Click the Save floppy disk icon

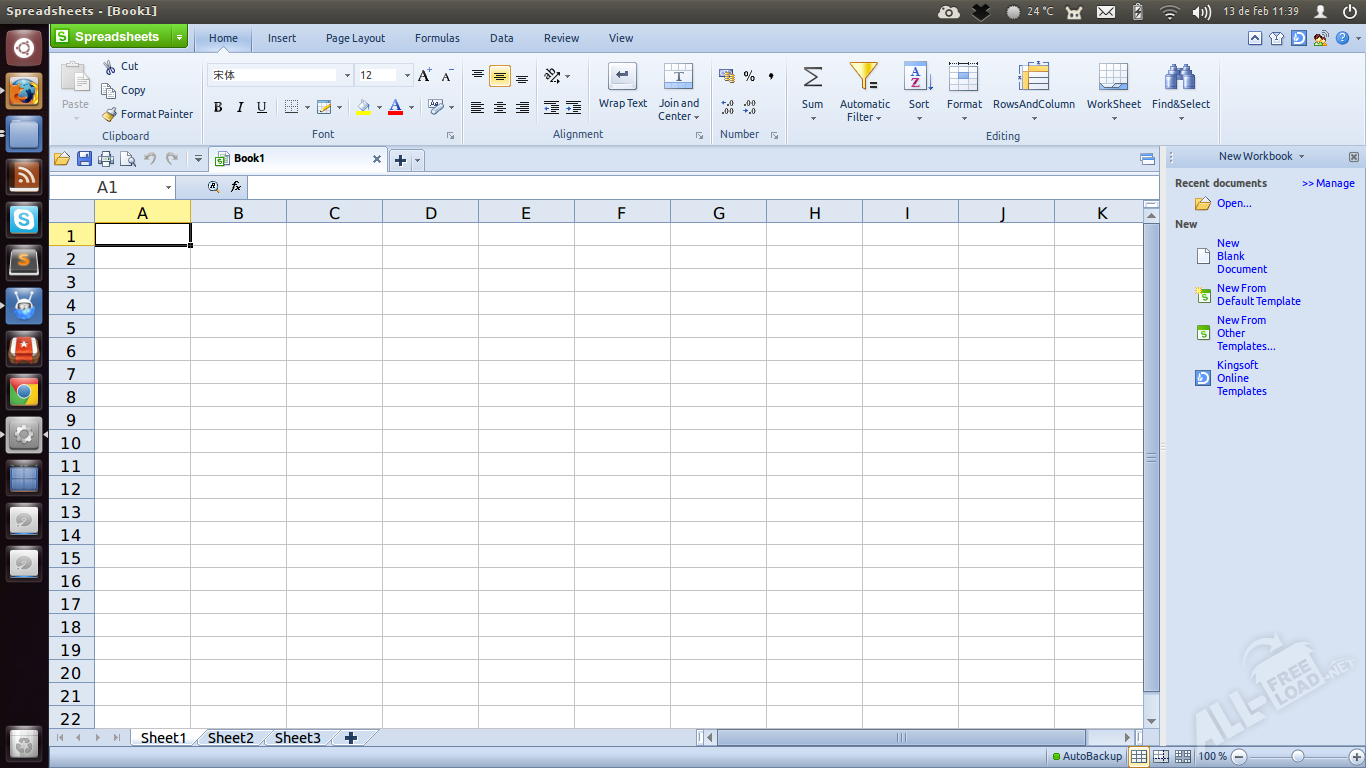84,159
